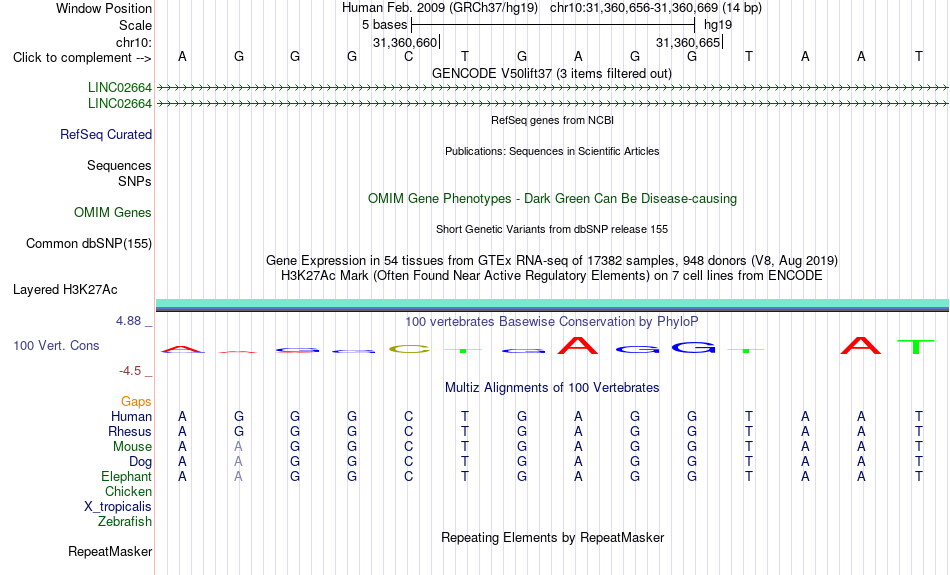Click the pale A in the Elephant alignment row
Viewport: 950px width, 575px height.
(239, 477)
